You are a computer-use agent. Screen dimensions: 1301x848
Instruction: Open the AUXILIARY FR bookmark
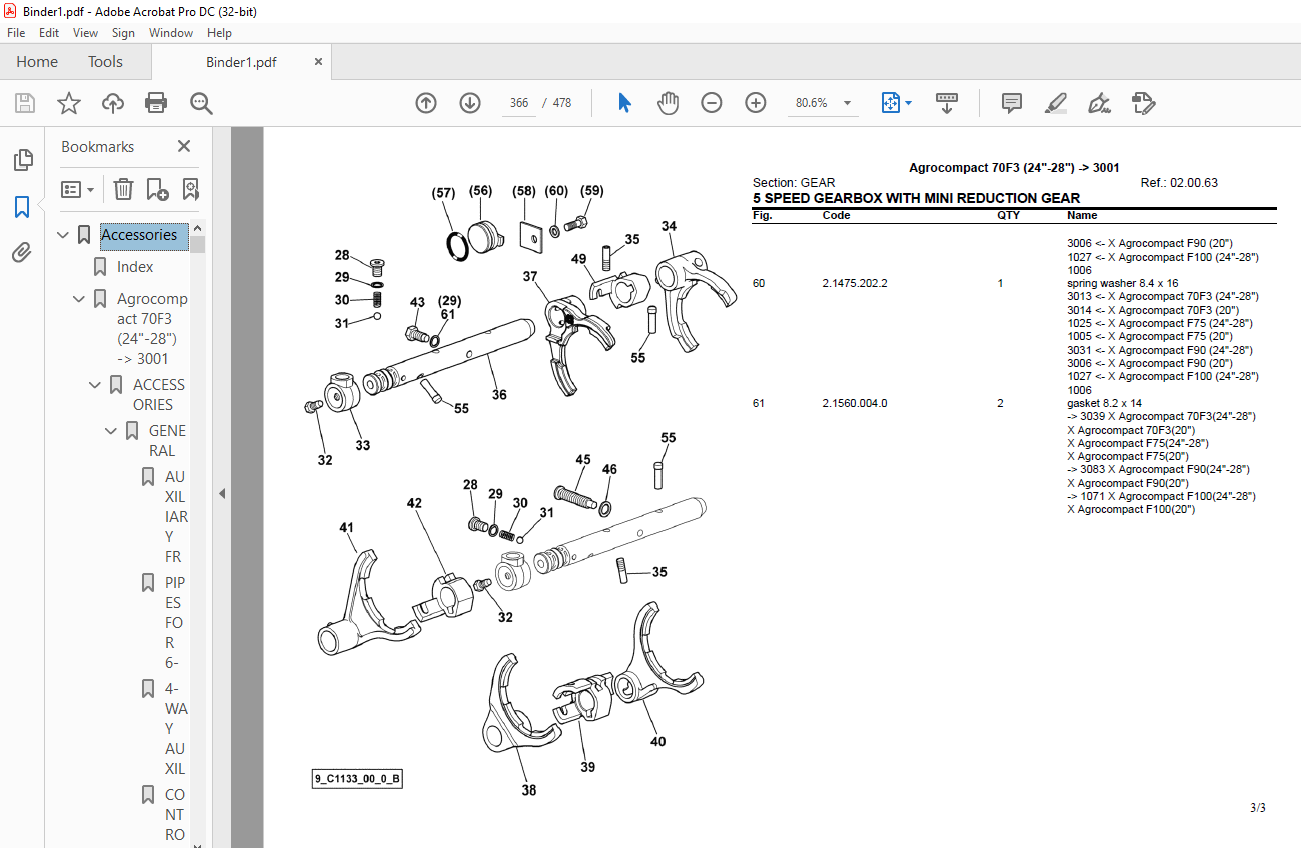[x=176, y=517]
